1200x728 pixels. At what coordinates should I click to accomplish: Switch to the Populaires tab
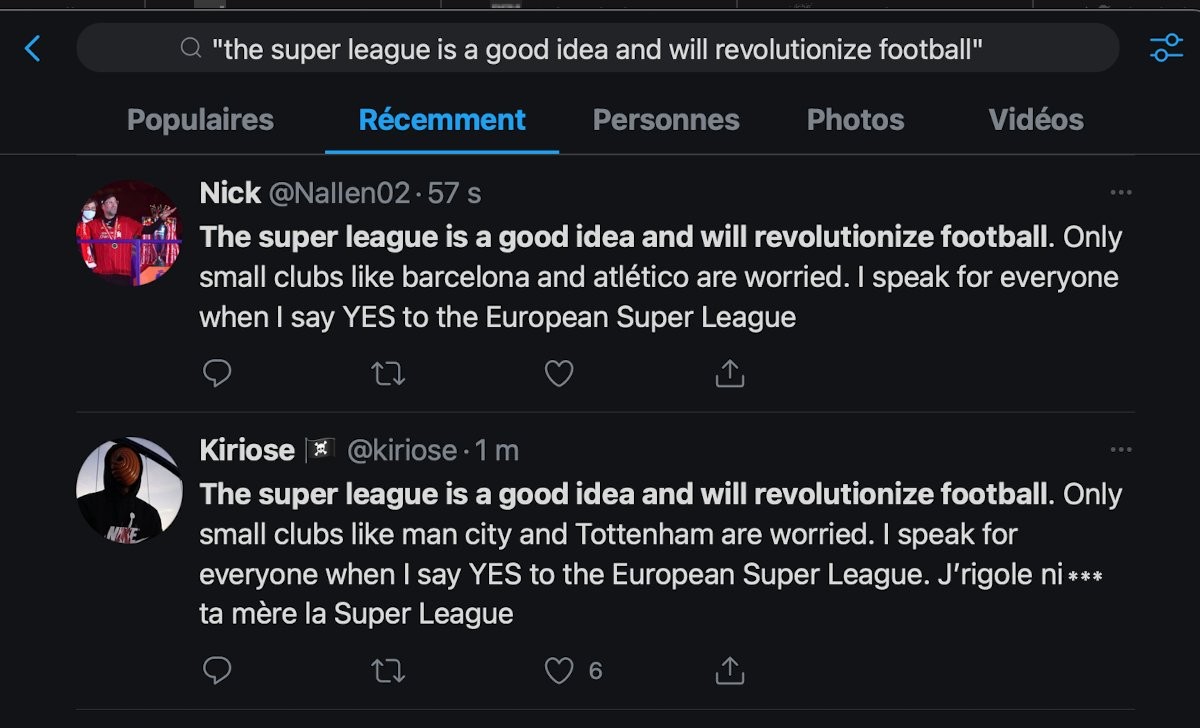(x=200, y=120)
